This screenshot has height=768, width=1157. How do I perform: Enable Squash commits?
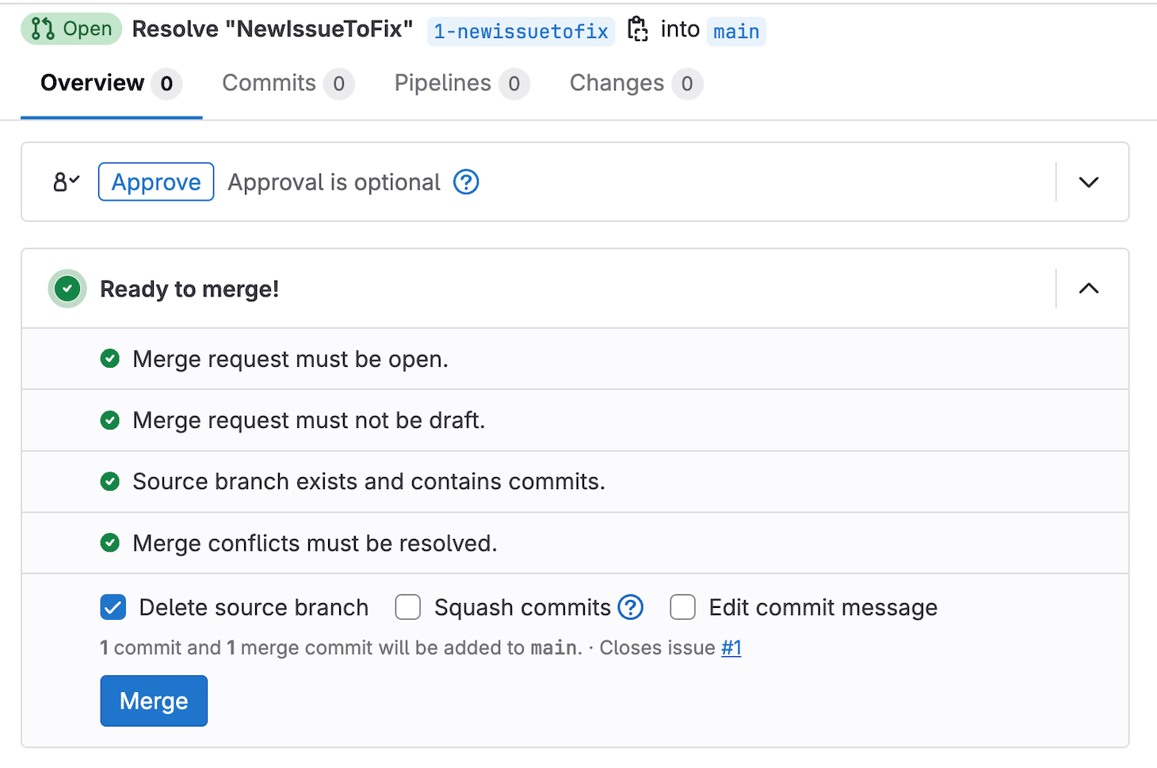(x=408, y=606)
